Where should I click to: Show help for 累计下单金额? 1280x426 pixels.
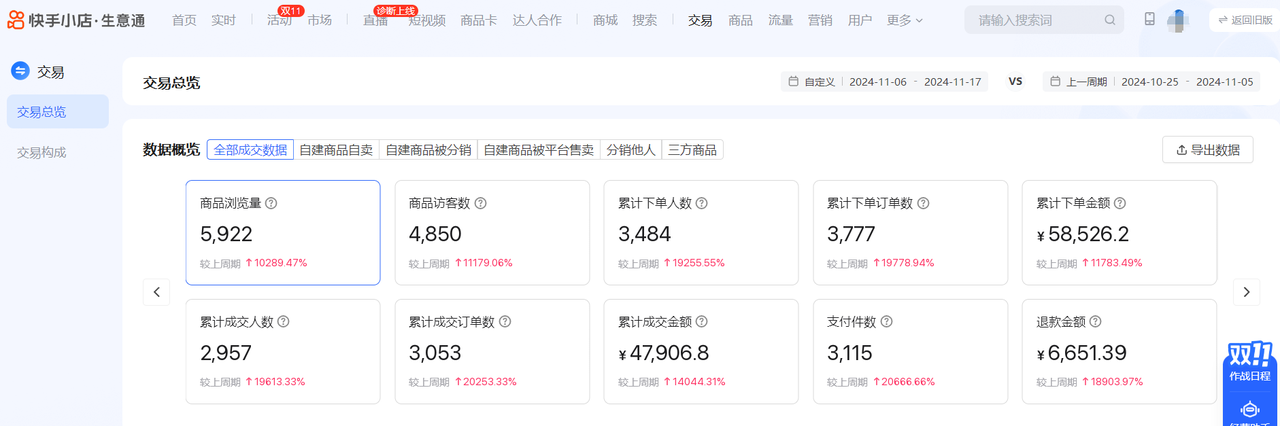pyautogui.click(x=1119, y=203)
